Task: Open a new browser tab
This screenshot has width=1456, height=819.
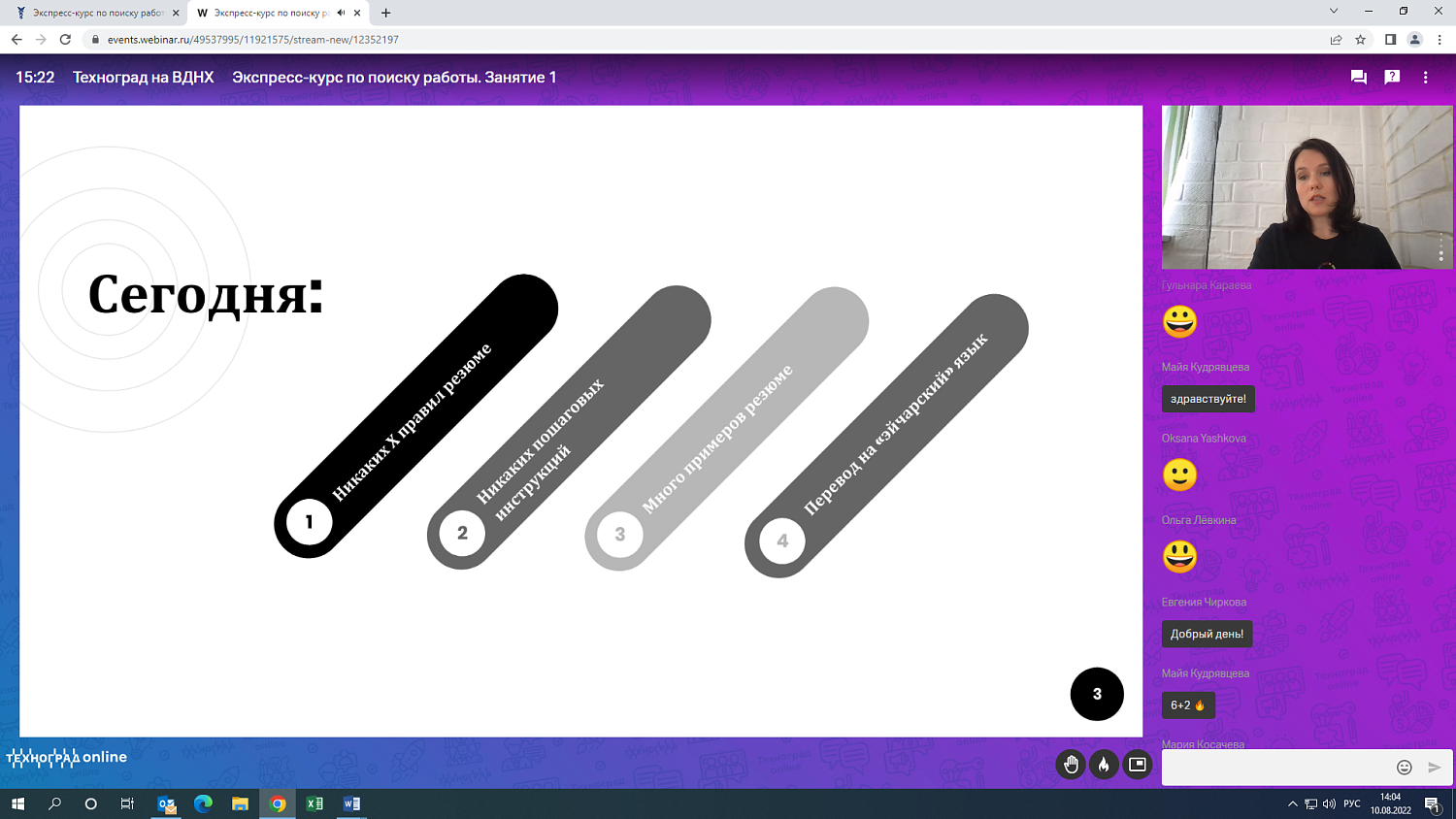Action: [x=386, y=13]
